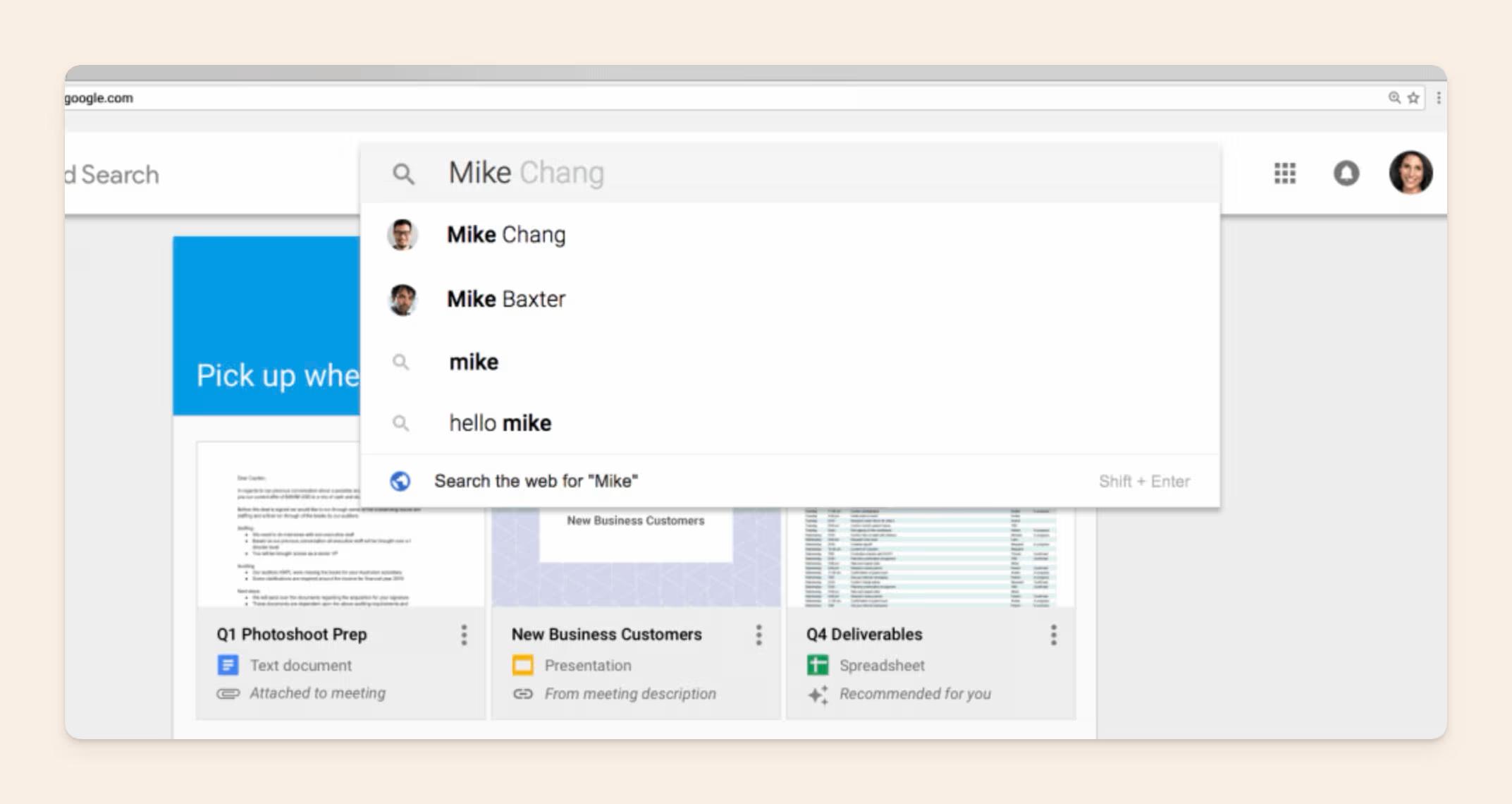The image size is (1512, 804).
Task: Bookmark page with star icon
Action: click(1413, 98)
